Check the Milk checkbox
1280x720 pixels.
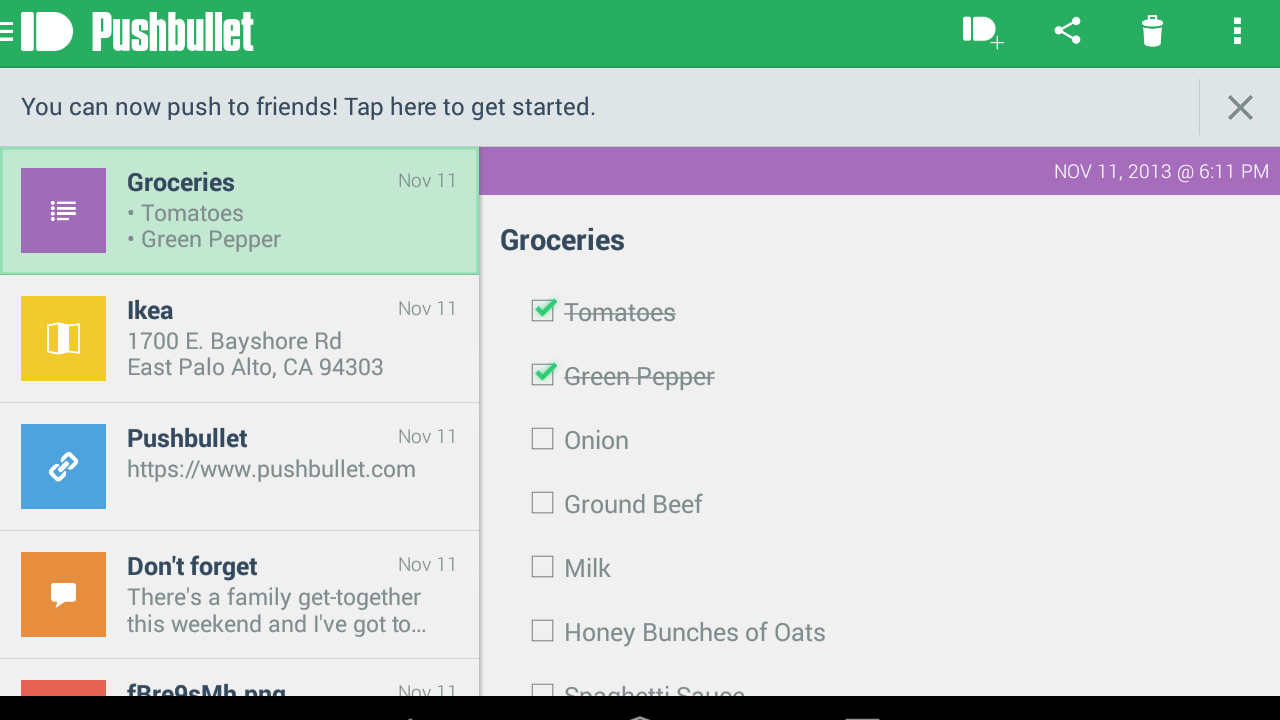pos(543,567)
